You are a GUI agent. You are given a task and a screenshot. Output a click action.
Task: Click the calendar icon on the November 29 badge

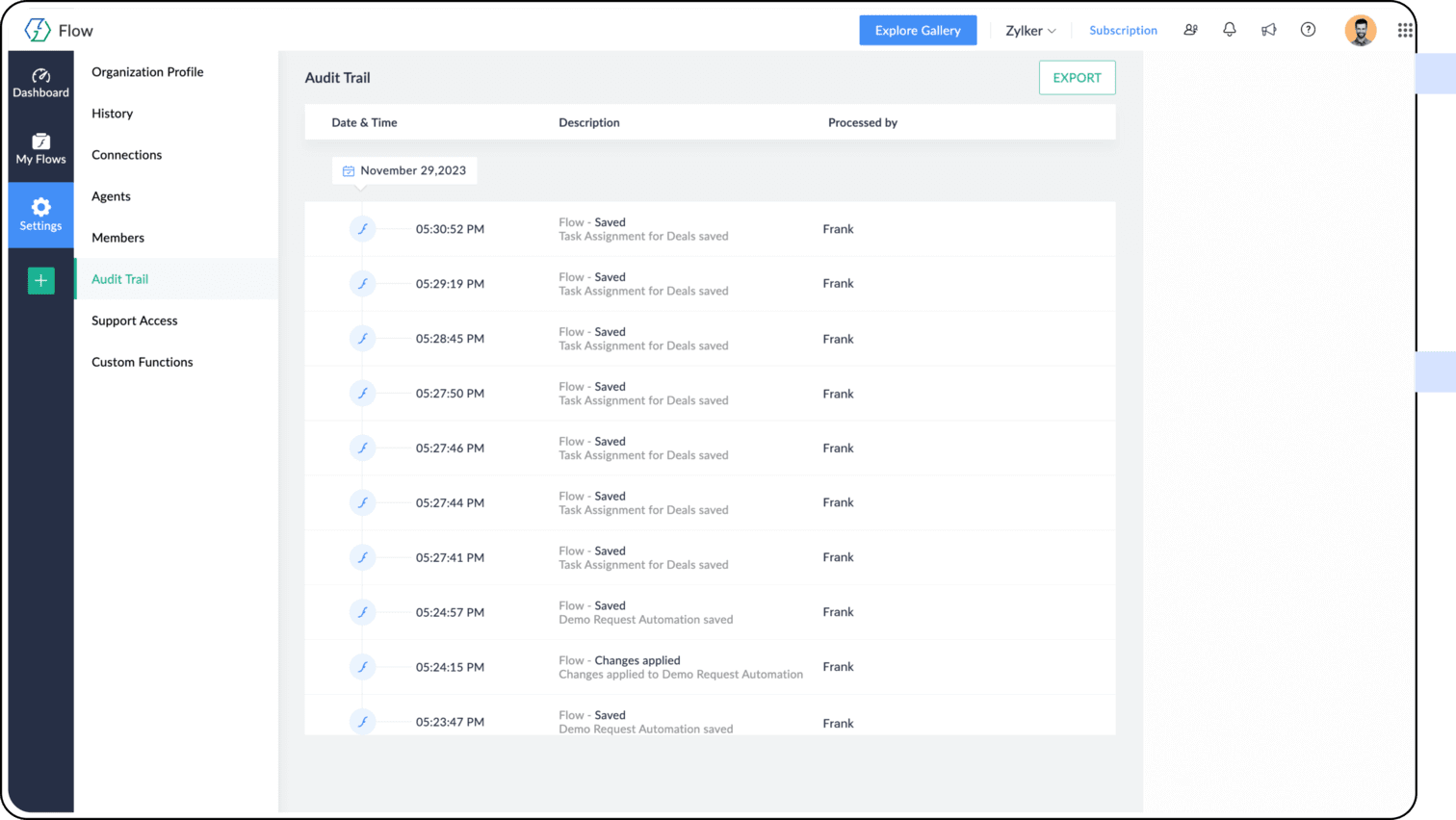(x=348, y=170)
